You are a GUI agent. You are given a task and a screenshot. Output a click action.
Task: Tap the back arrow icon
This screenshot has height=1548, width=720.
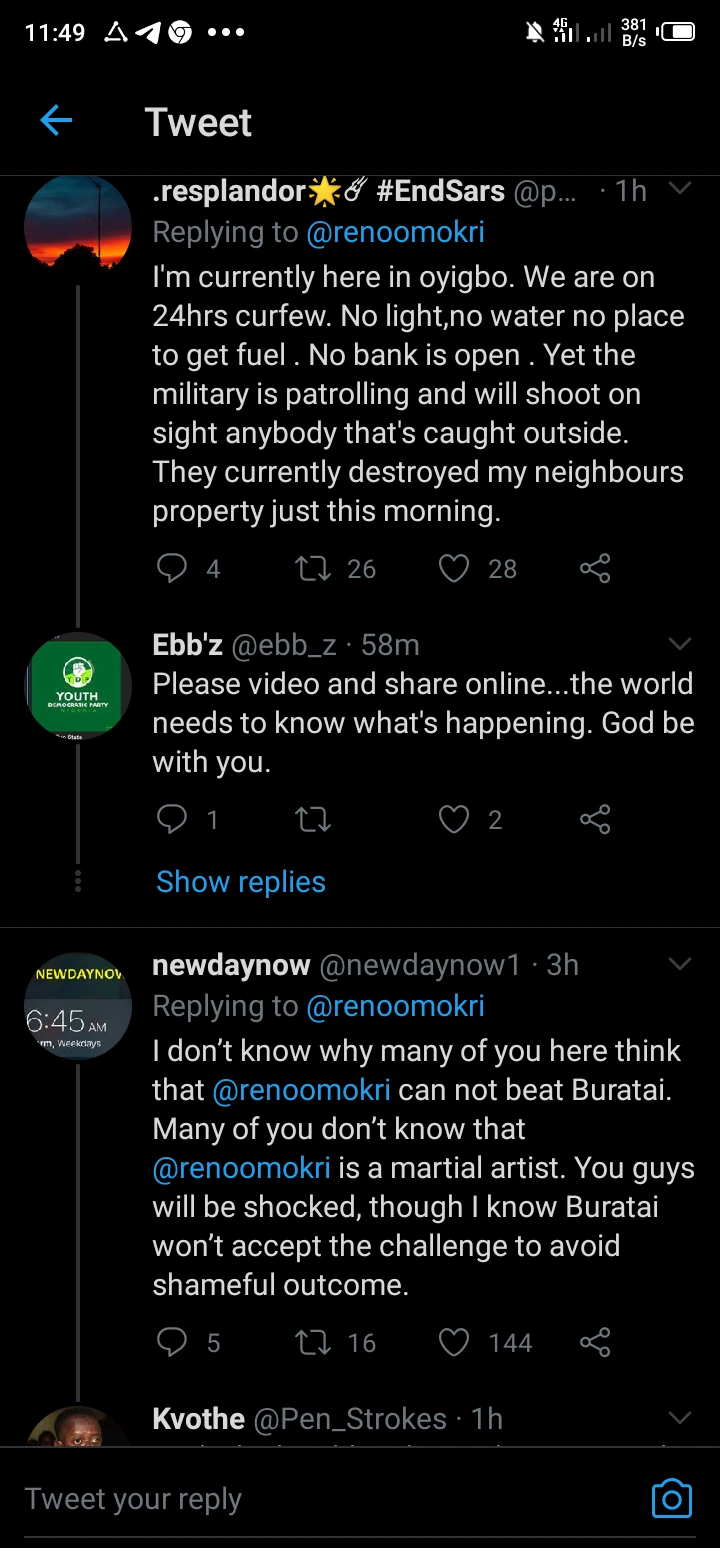[56, 121]
